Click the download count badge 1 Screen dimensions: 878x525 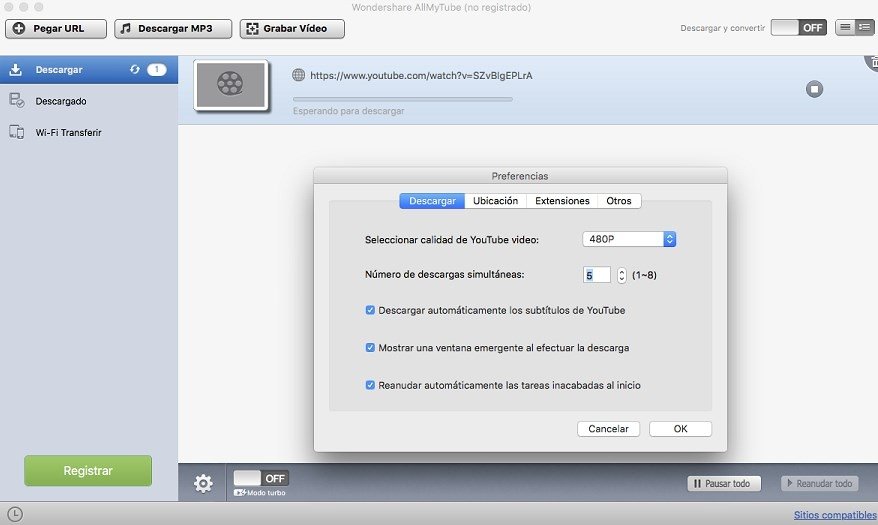157,69
